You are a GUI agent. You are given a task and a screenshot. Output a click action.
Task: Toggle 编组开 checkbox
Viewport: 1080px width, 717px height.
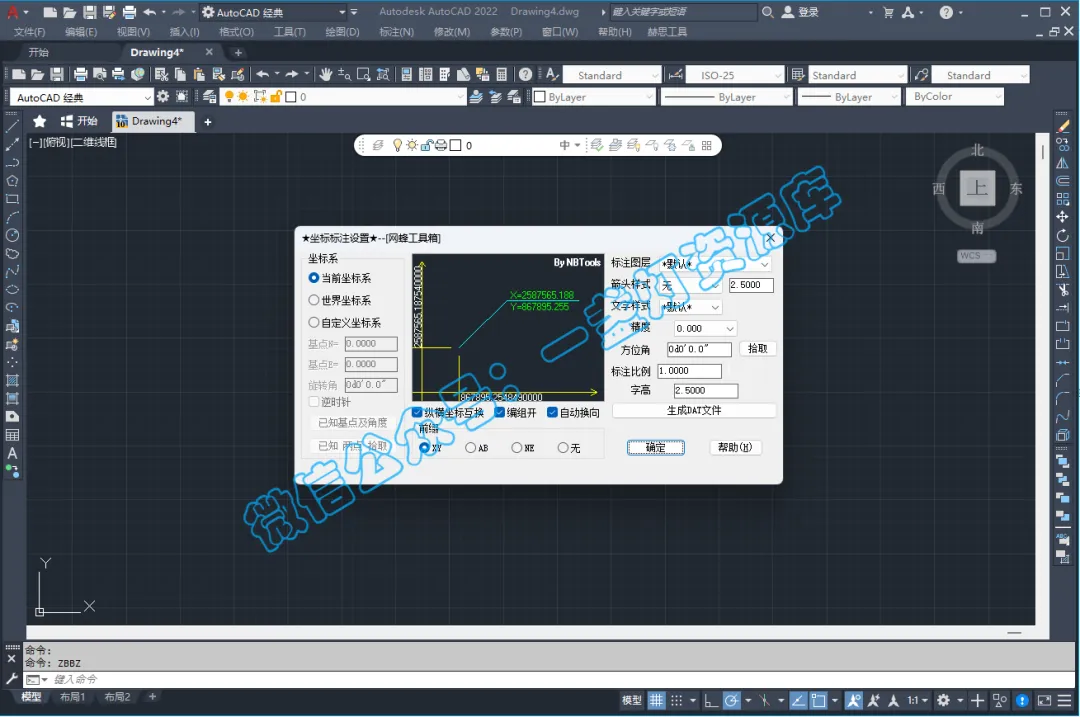[515, 413]
